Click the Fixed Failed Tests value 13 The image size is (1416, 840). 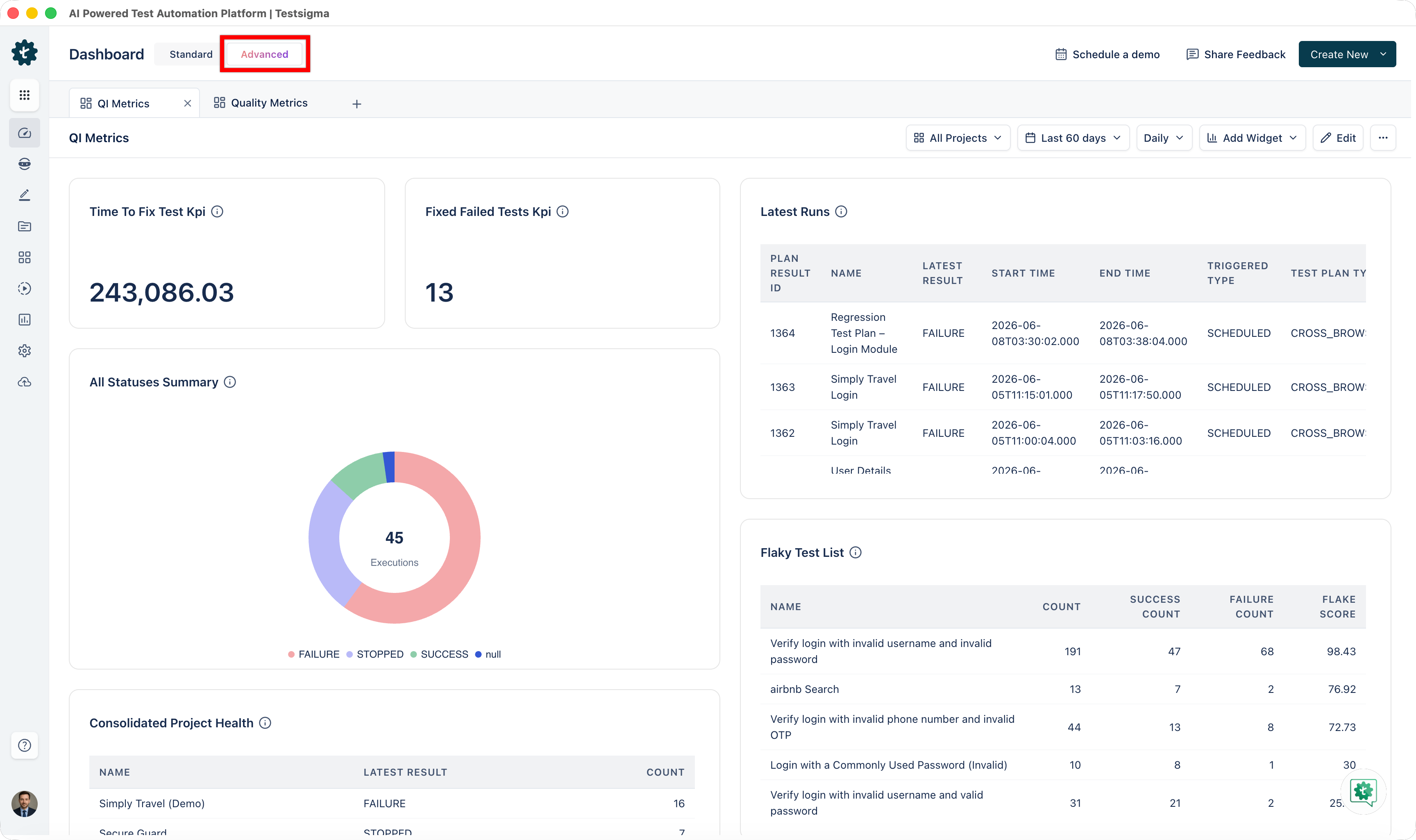click(439, 293)
